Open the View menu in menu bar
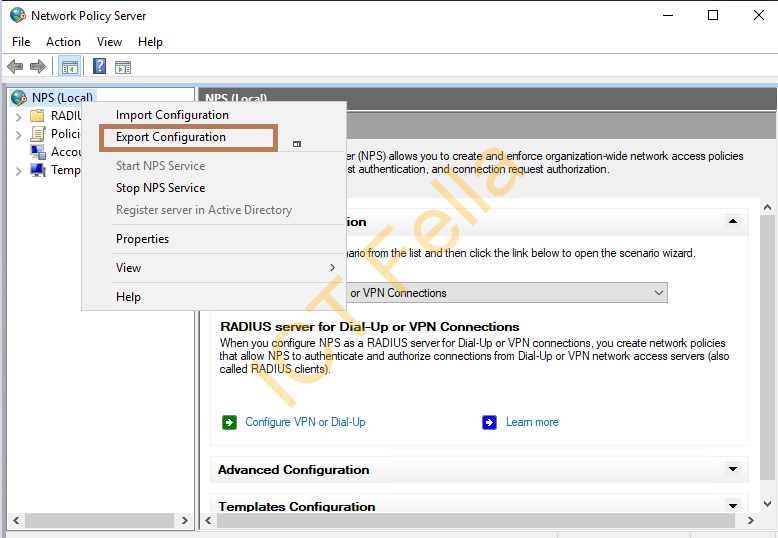This screenshot has width=778, height=538. coord(109,42)
